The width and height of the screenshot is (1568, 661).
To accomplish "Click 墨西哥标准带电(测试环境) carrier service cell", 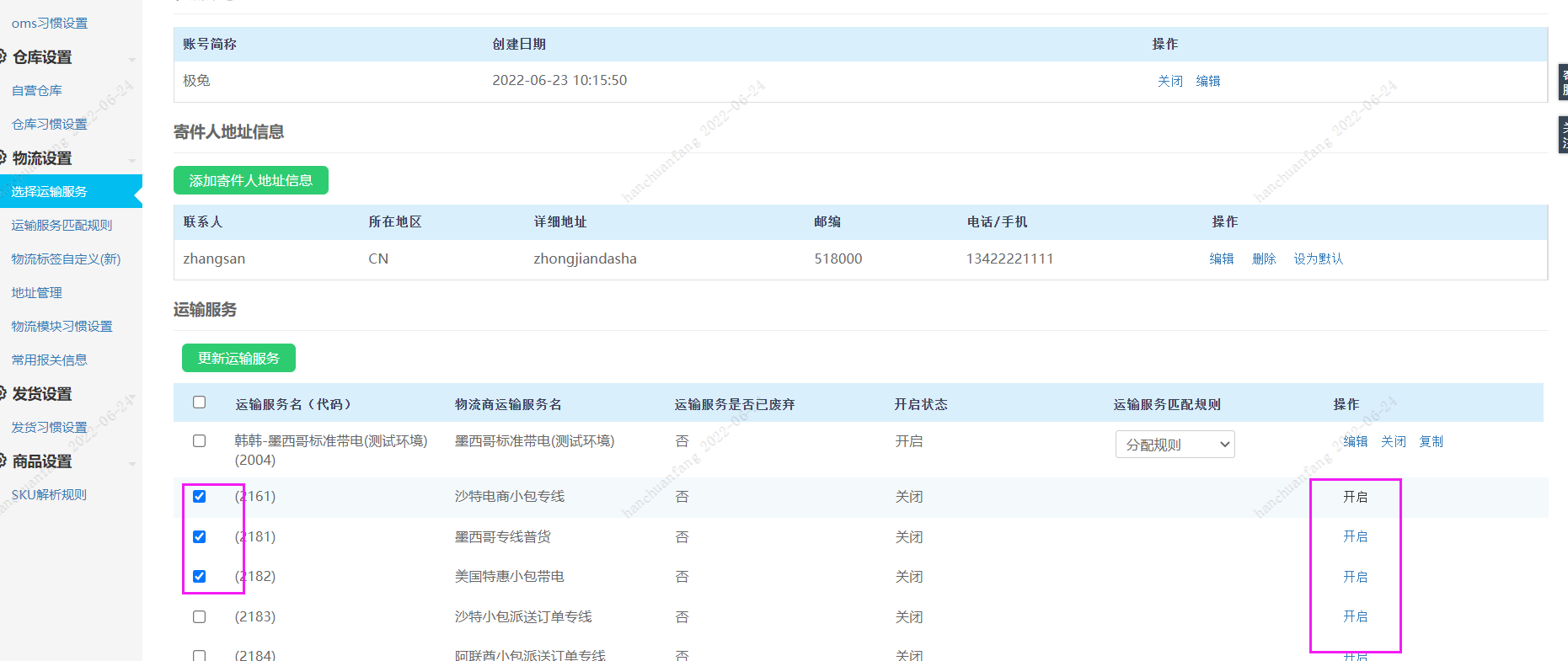I will click(535, 441).
